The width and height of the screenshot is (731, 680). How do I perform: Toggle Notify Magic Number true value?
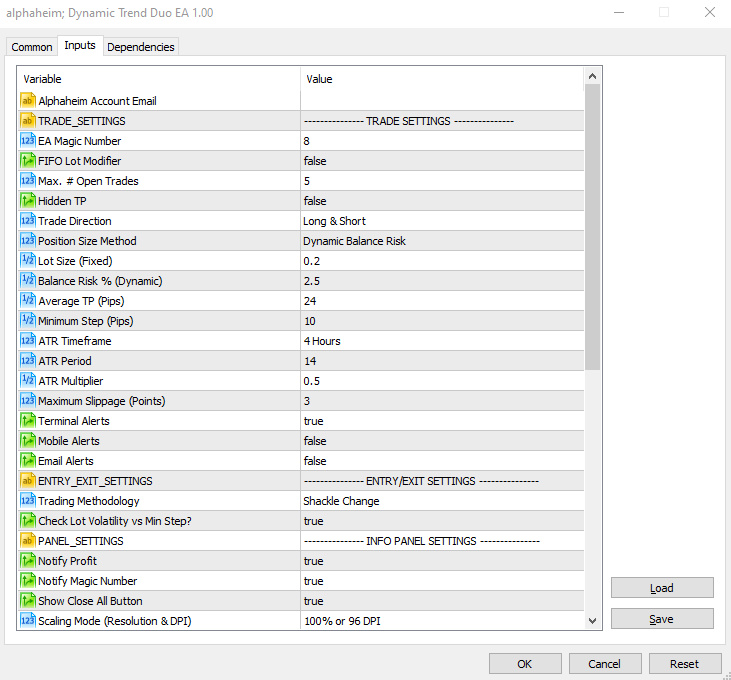pos(442,581)
